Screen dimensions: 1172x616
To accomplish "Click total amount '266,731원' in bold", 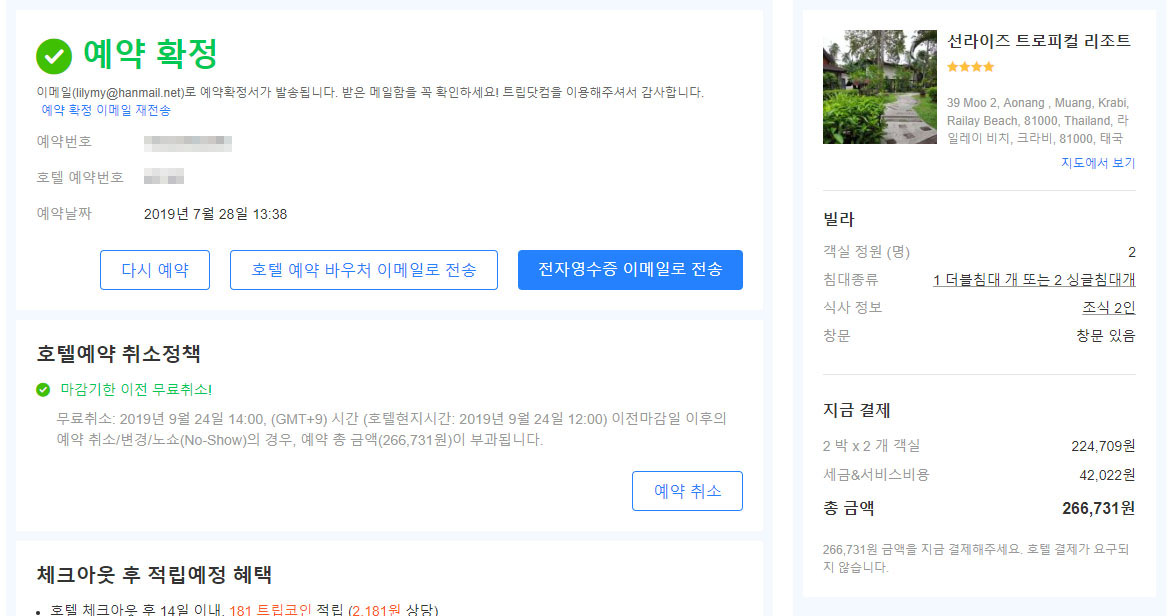I will coord(1098,508).
